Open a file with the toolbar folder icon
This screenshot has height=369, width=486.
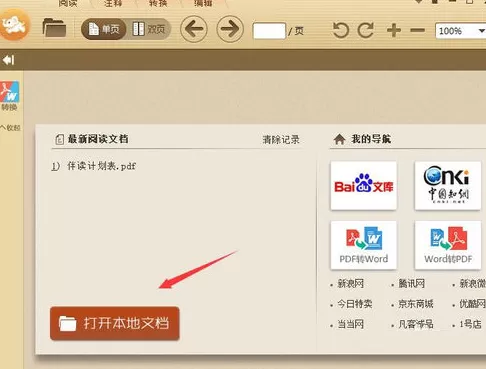(54, 28)
